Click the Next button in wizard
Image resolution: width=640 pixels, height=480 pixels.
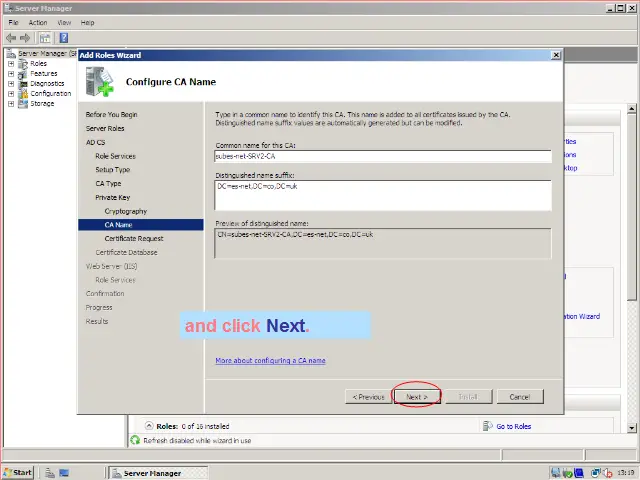(416, 397)
